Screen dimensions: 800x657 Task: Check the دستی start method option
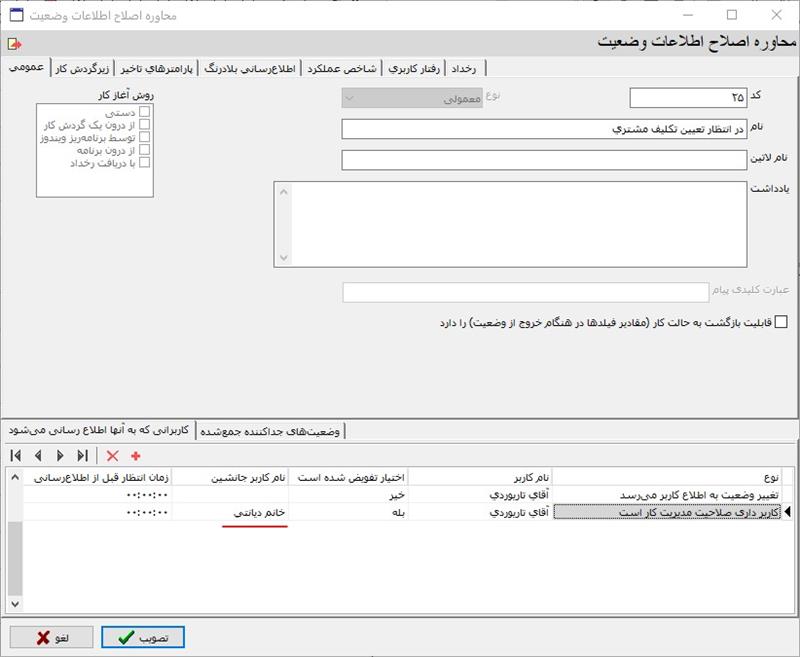[x=145, y=113]
